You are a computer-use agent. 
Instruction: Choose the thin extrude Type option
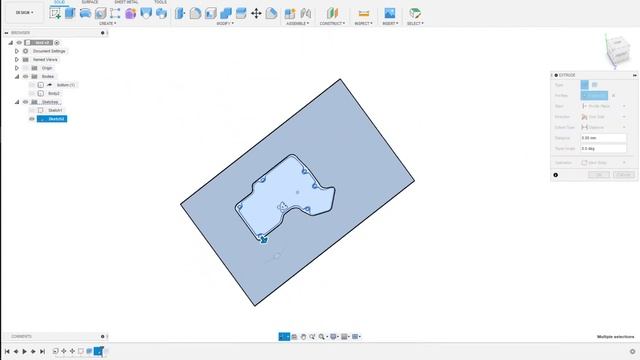coord(595,85)
